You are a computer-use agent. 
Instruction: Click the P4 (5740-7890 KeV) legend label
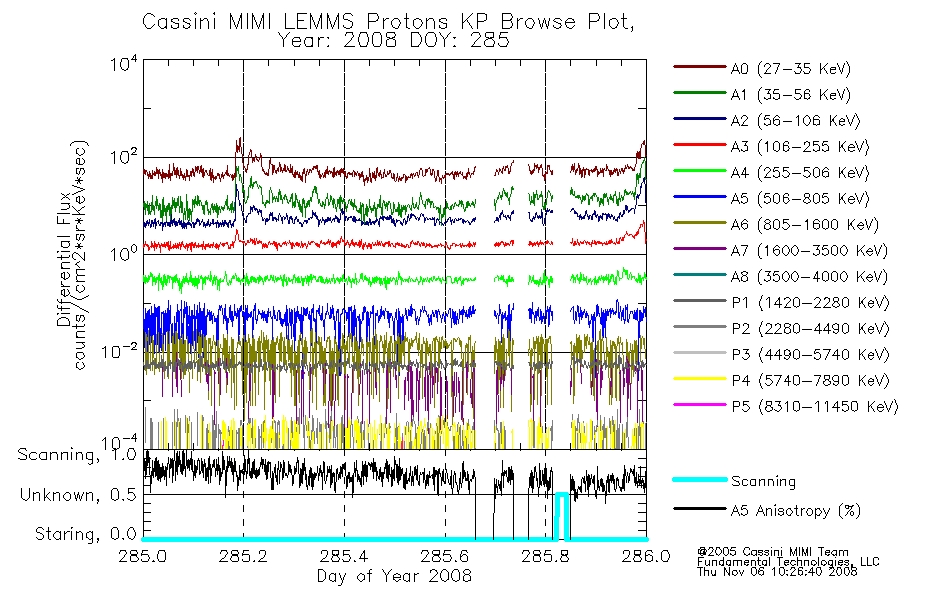pyautogui.click(x=810, y=381)
